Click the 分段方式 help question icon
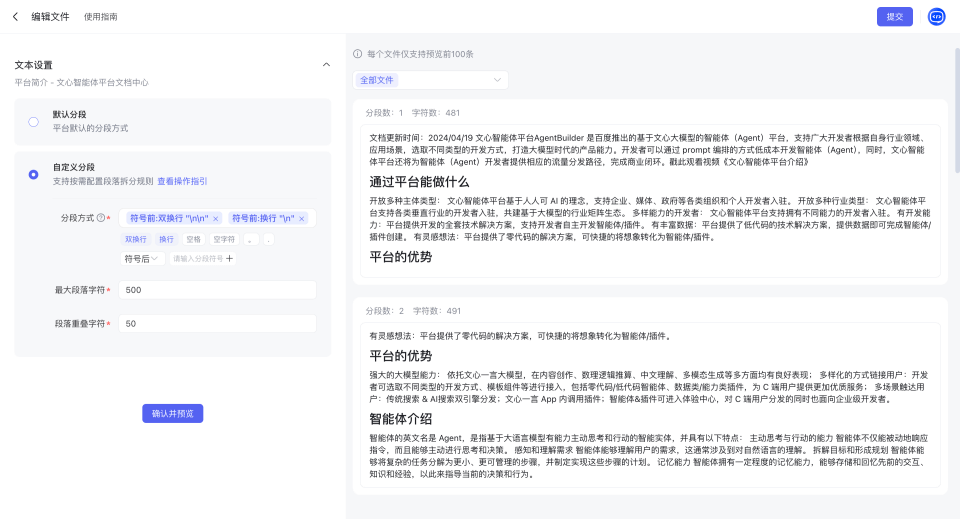Viewport: 960px width, 519px height. 101,217
